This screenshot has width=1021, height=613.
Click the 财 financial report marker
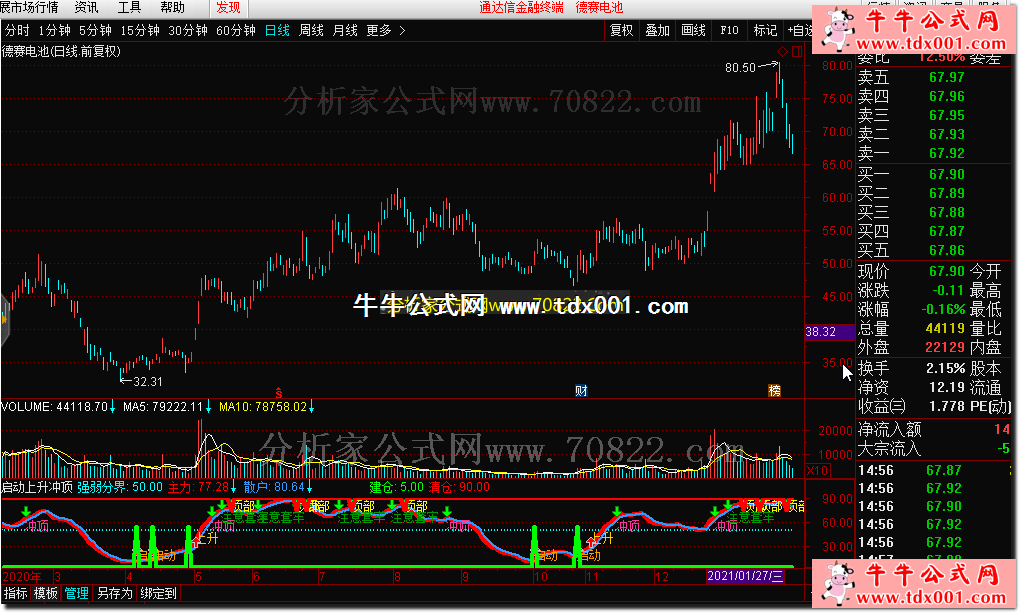(x=581, y=391)
